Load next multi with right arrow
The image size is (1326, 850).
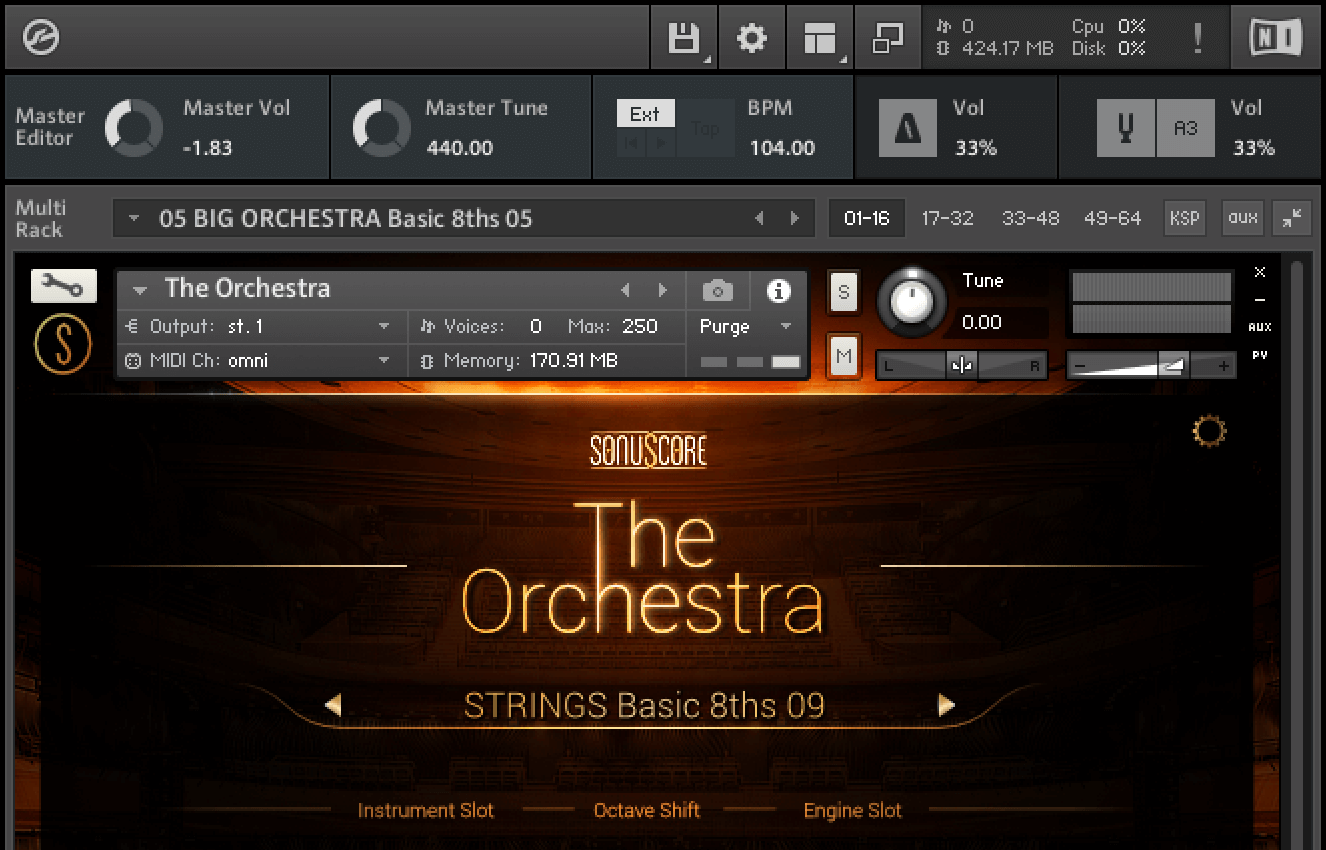(x=795, y=218)
